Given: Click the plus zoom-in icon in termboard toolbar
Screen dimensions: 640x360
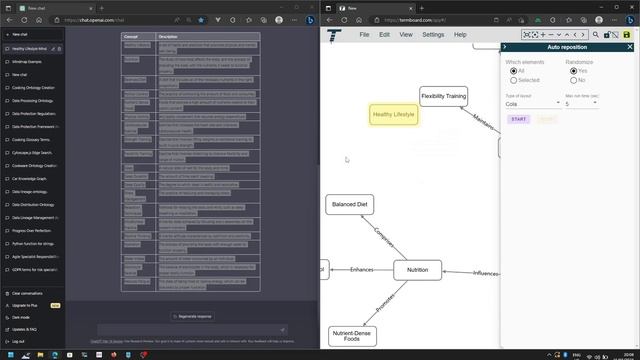Looking at the screenshot, I should (543, 35).
